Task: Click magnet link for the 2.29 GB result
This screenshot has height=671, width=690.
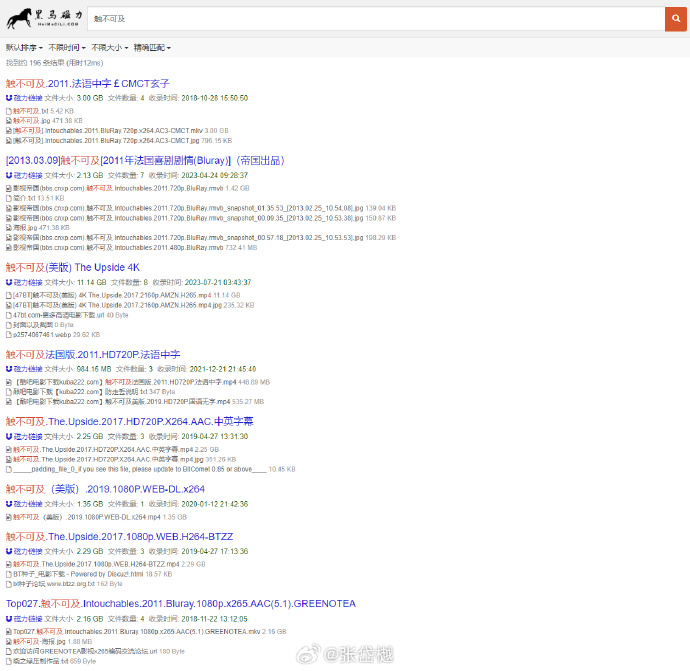Action: 24,551
